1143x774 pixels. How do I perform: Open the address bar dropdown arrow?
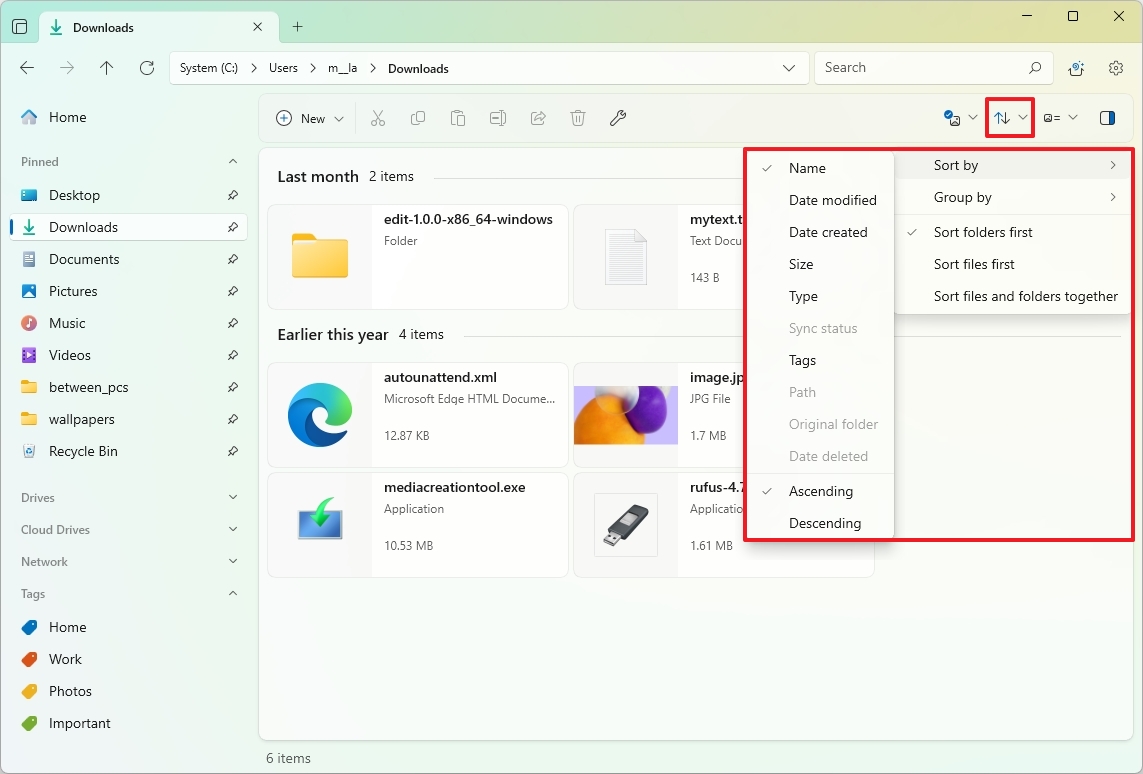tap(789, 68)
